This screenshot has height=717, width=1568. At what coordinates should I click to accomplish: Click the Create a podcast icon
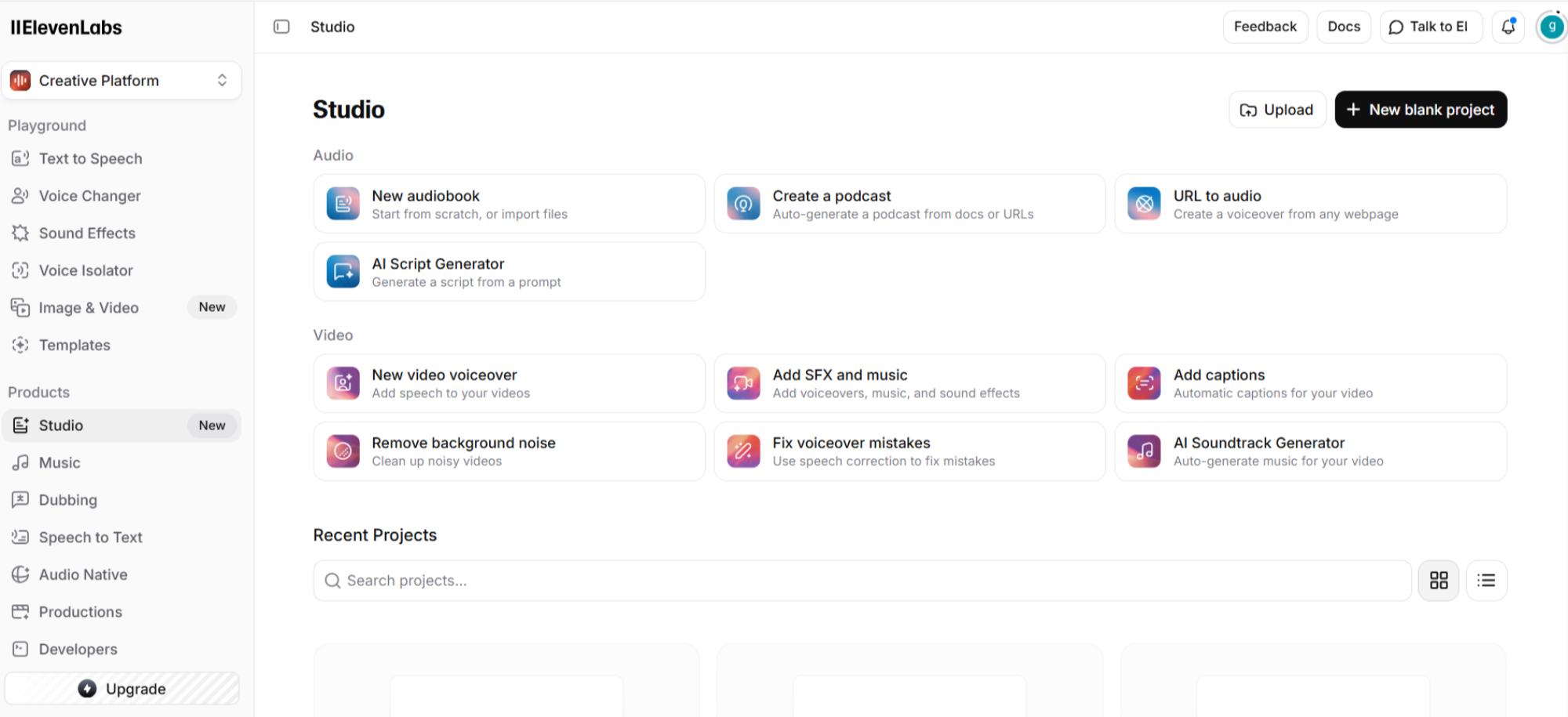point(743,204)
